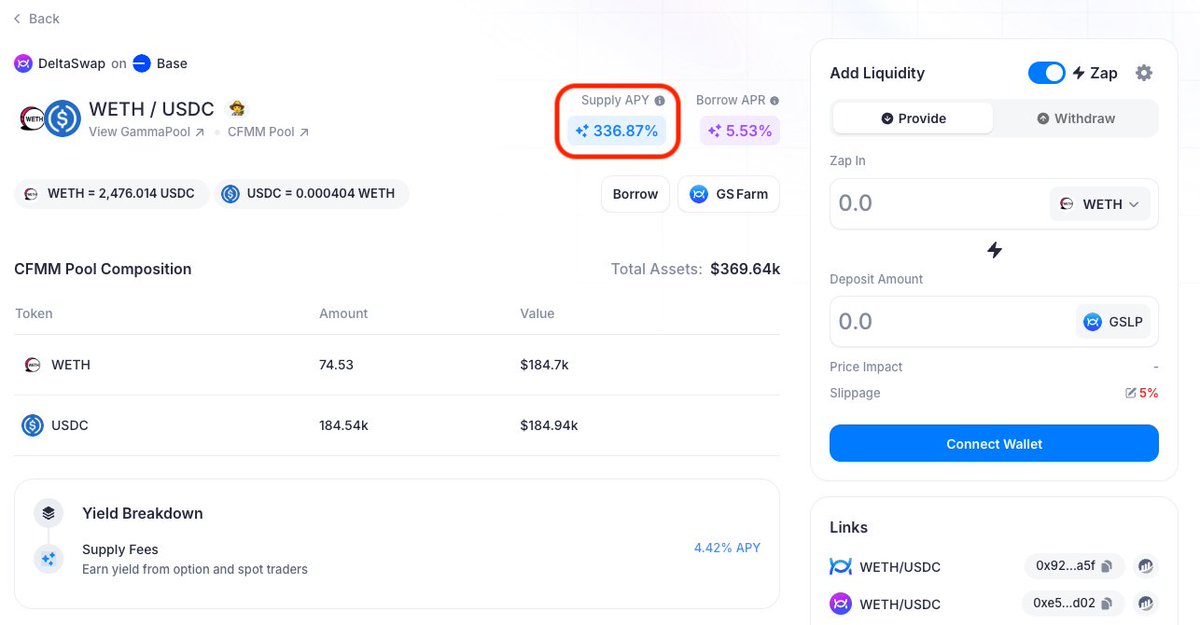
Task: Open the GS Farm button
Action: [729, 194]
